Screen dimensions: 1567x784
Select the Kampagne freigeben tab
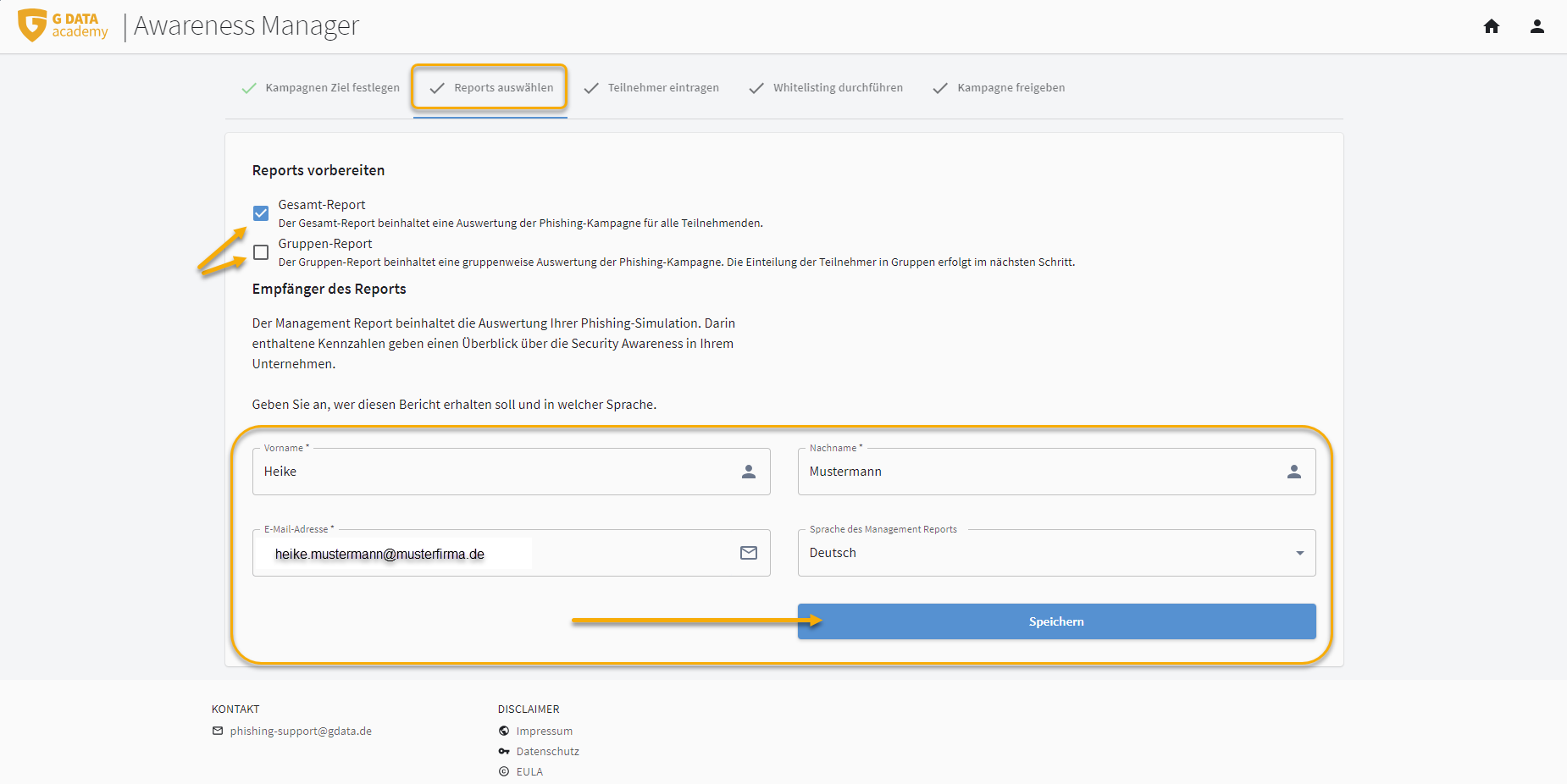(999, 88)
